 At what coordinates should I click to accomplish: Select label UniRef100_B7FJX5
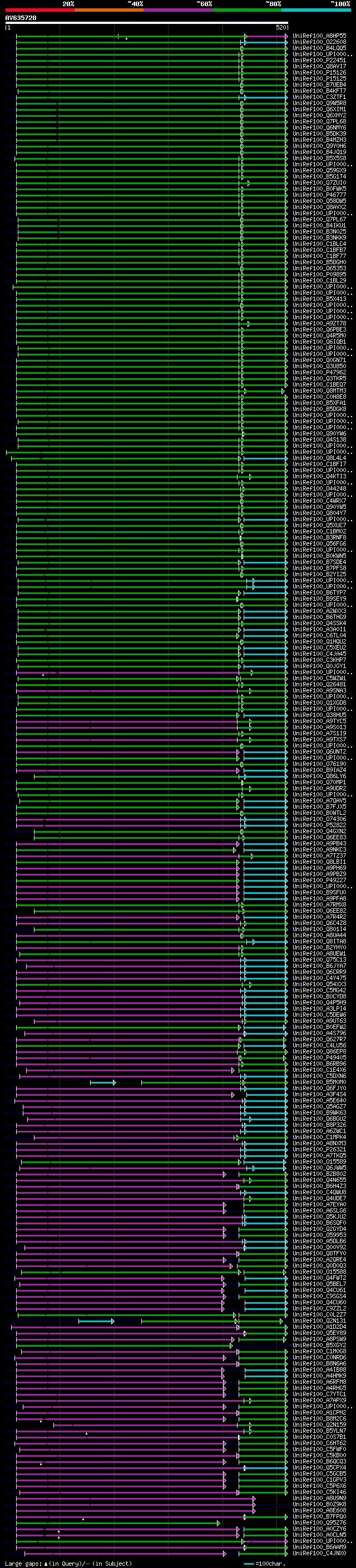coord(319,807)
